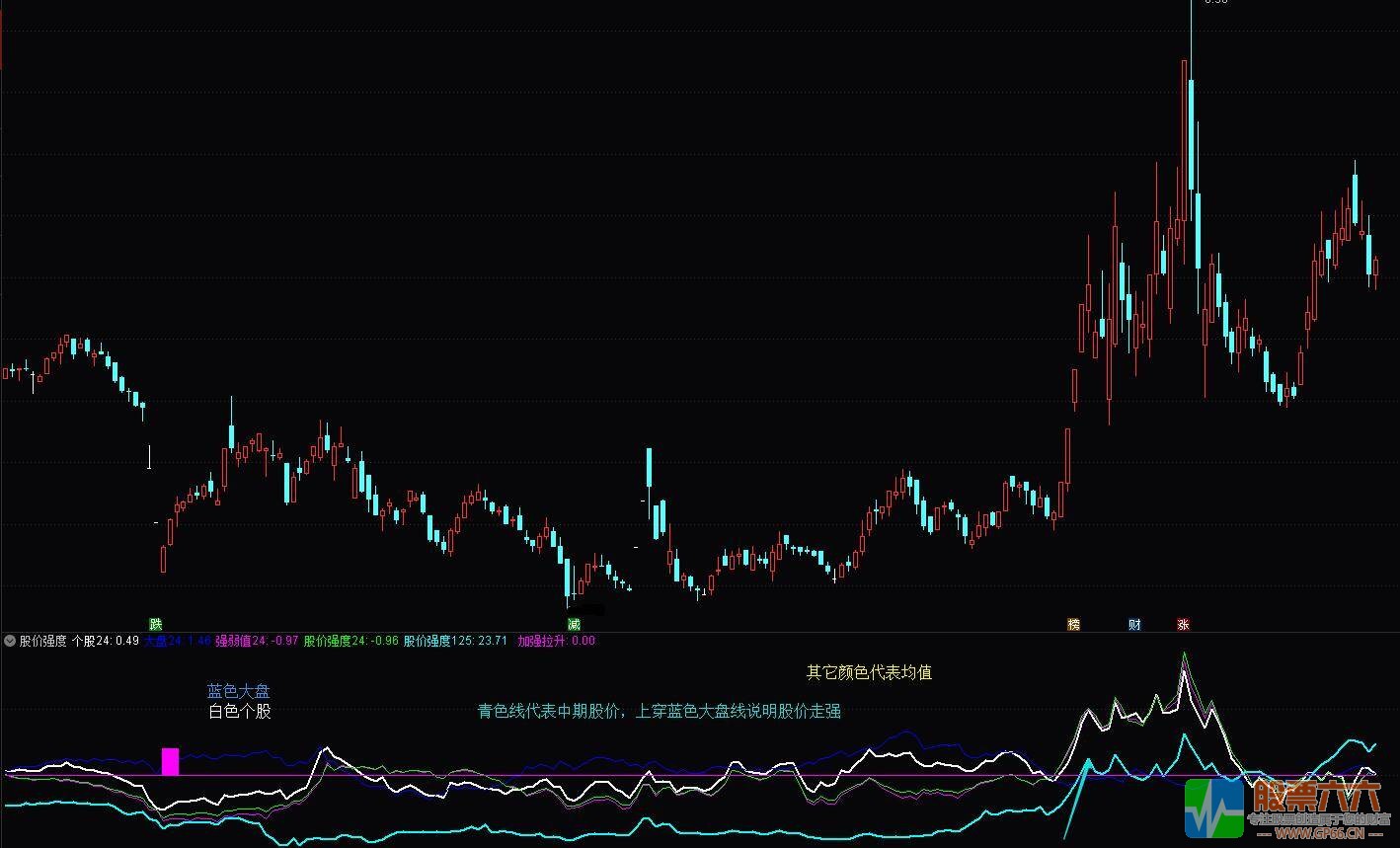Select the 个股24: 0.49 value readout
Screen dimensions: 1400x848
click(106, 641)
